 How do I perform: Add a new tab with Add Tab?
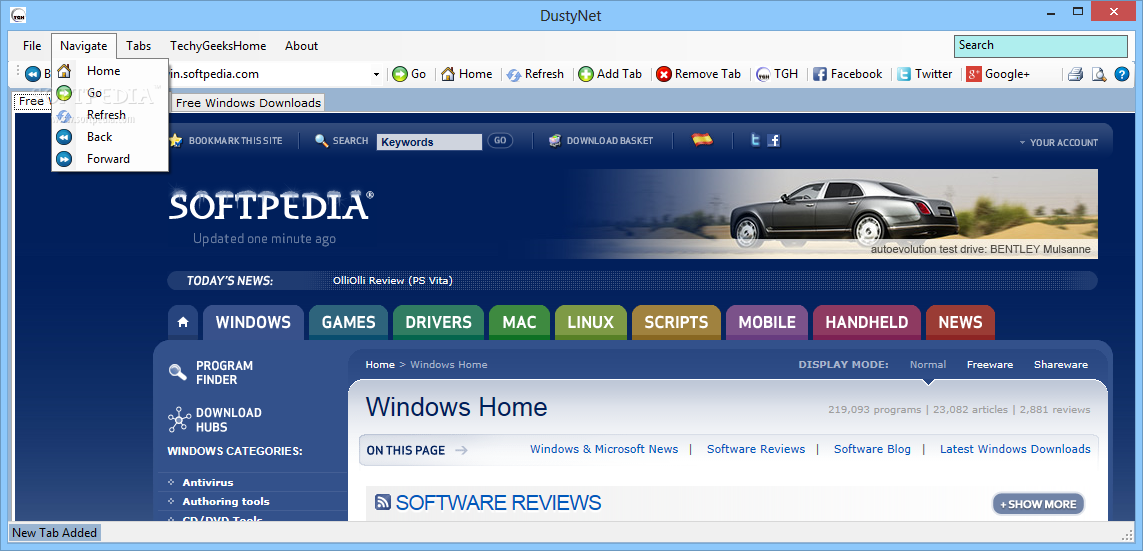pyautogui.click(x=610, y=74)
